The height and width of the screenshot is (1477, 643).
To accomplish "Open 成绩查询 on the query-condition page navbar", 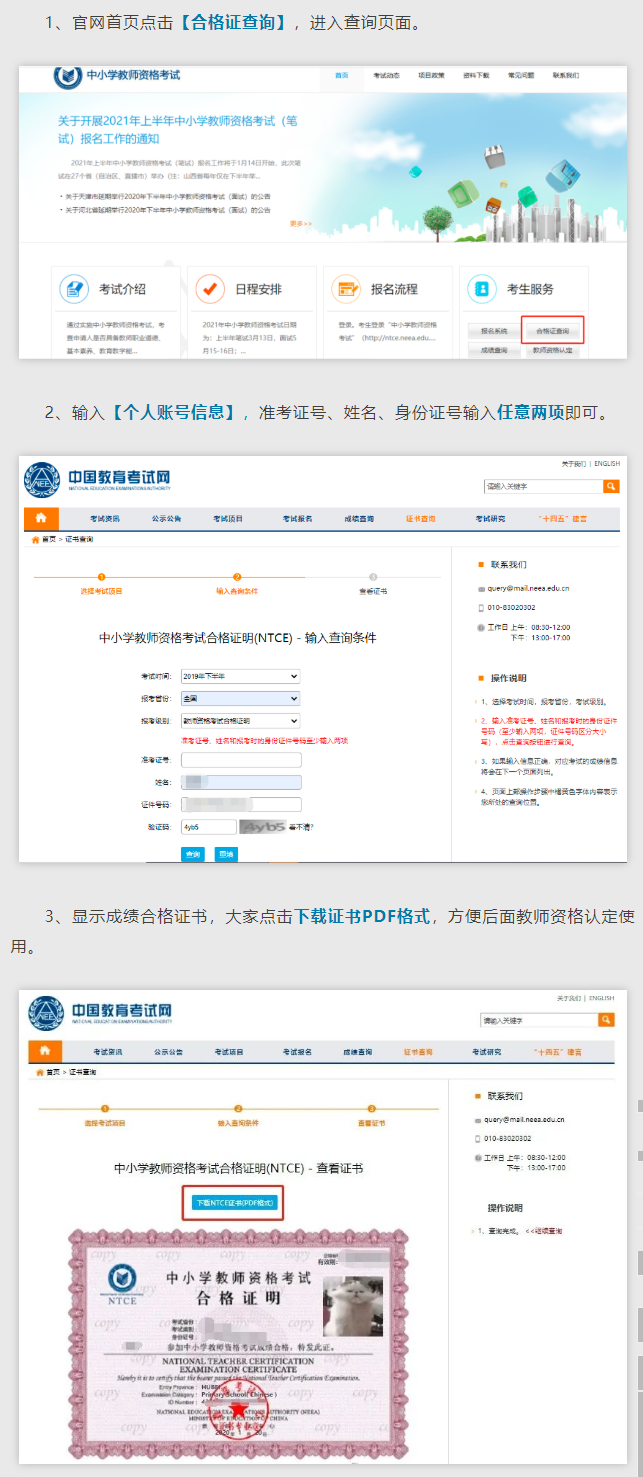I will 359,519.
